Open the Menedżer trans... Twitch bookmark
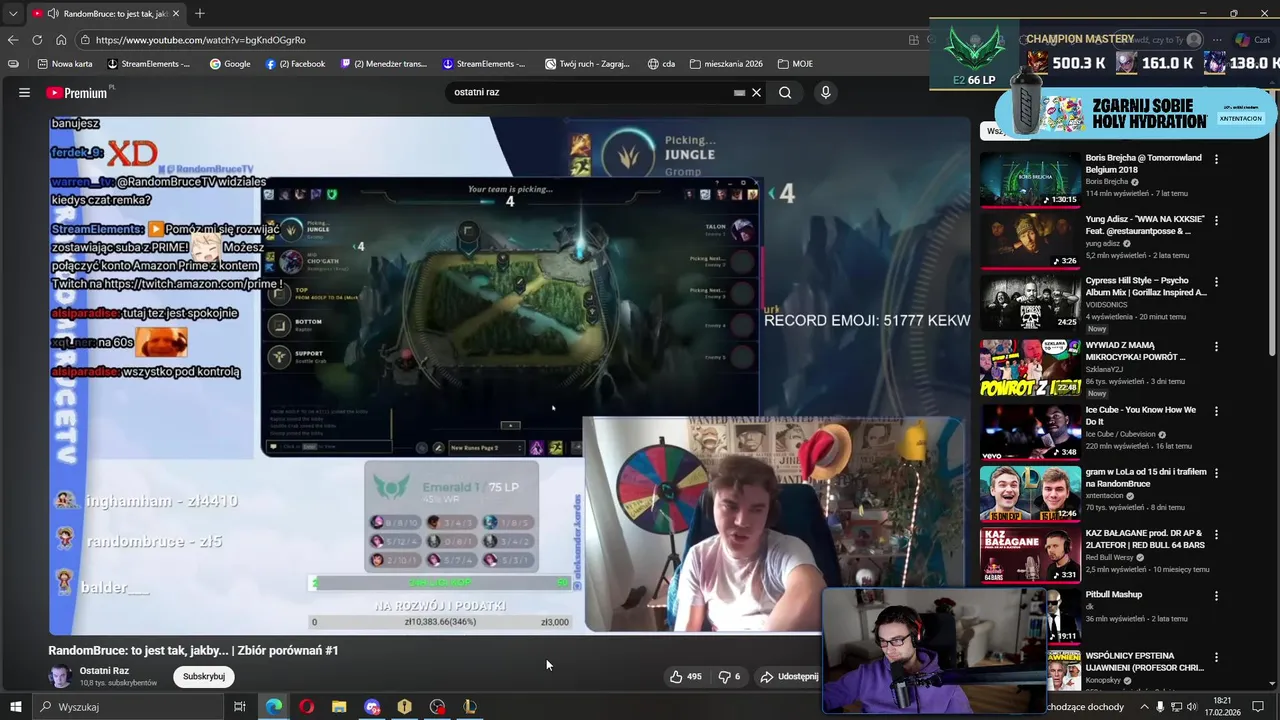 384,64
